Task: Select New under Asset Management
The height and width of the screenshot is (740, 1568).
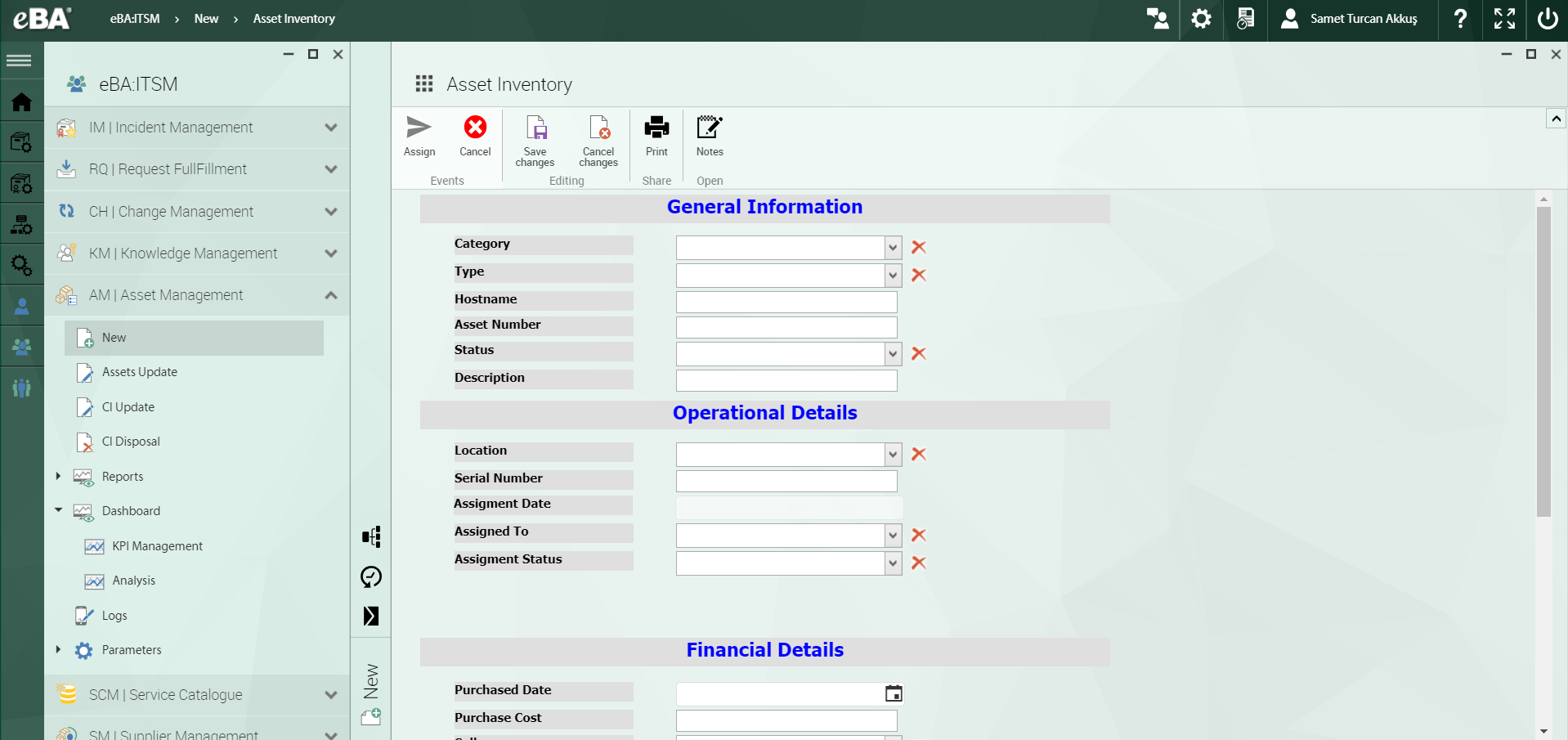Action: 194,338
